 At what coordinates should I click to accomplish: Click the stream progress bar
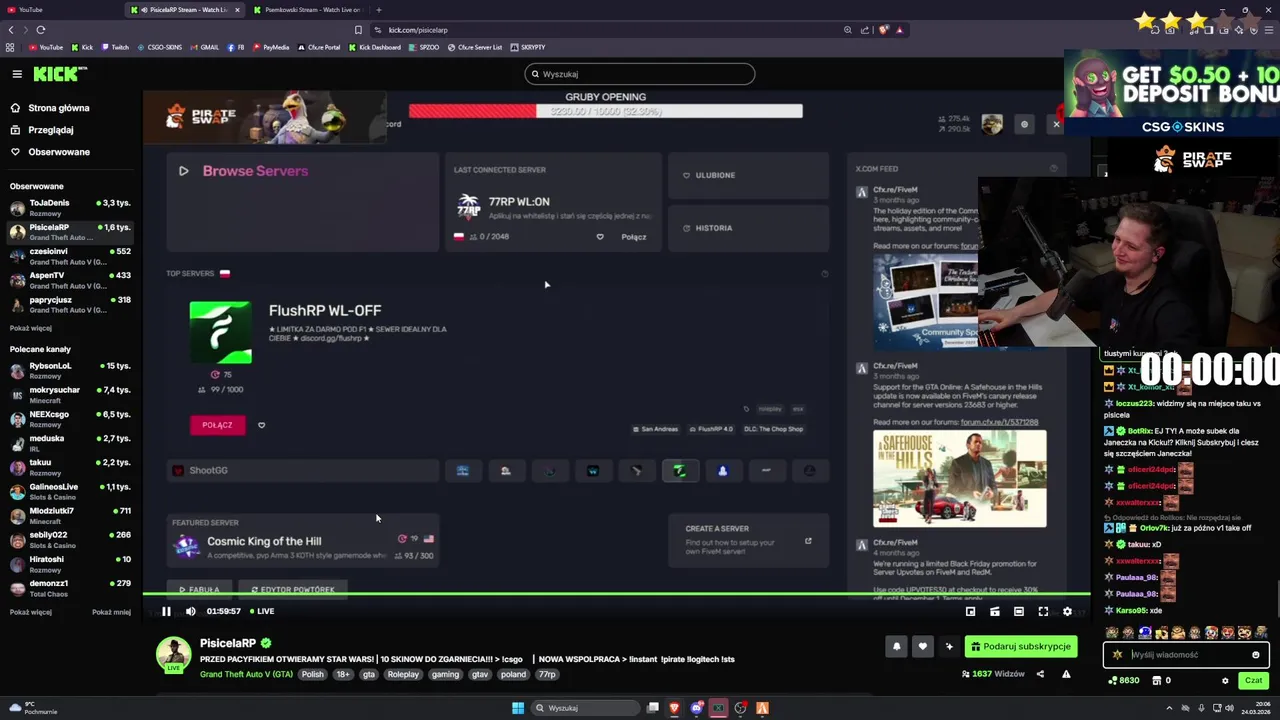(x=616, y=596)
